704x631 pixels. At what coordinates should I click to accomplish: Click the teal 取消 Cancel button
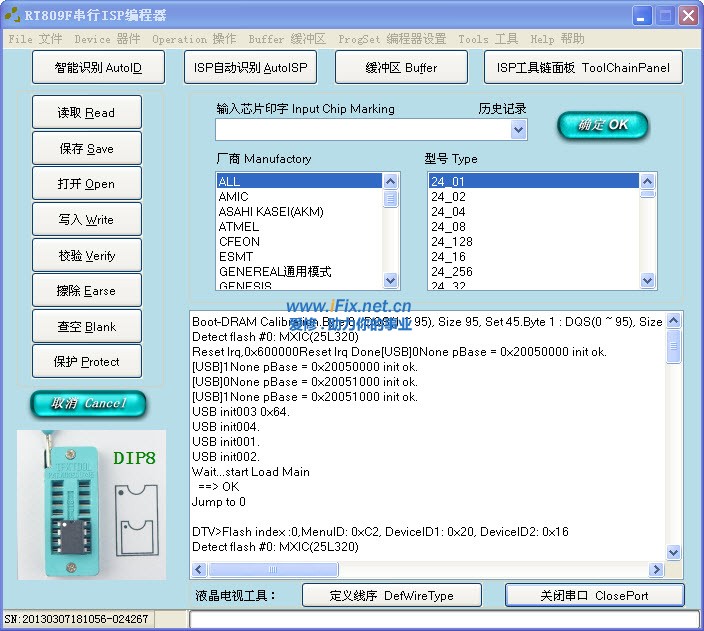[x=88, y=403]
